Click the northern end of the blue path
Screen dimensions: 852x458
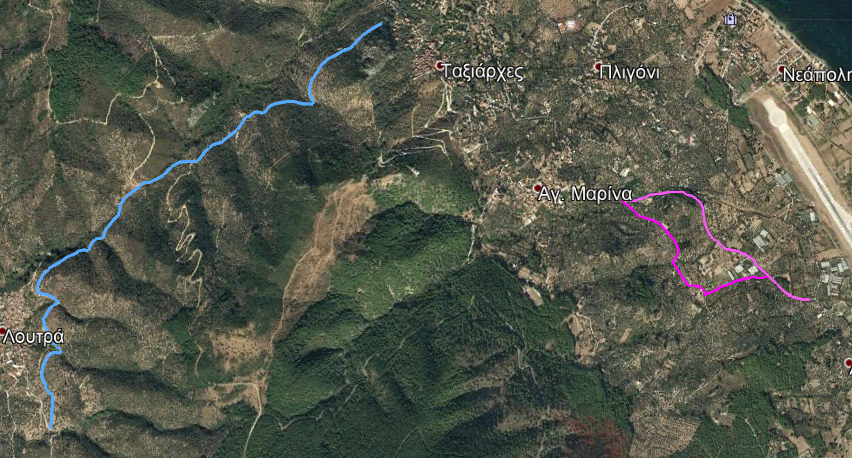pyautogui.click(x=381, y=23)
